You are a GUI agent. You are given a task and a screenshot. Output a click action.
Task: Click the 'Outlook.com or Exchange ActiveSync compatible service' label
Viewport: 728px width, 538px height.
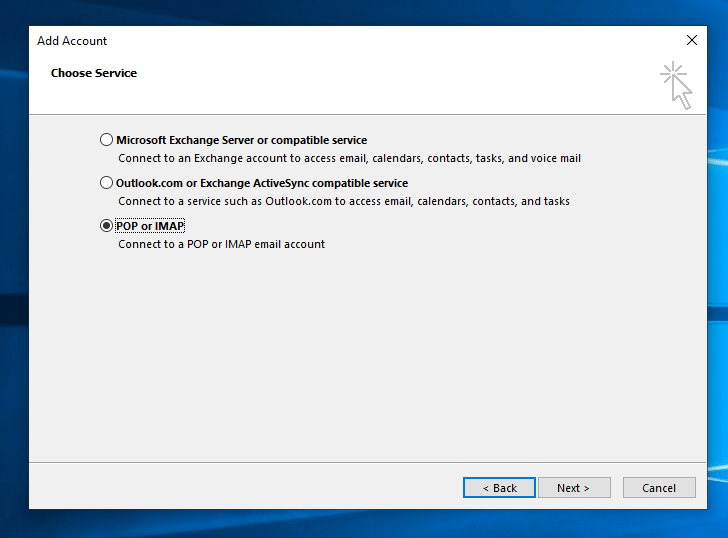[x=262, y=183]
